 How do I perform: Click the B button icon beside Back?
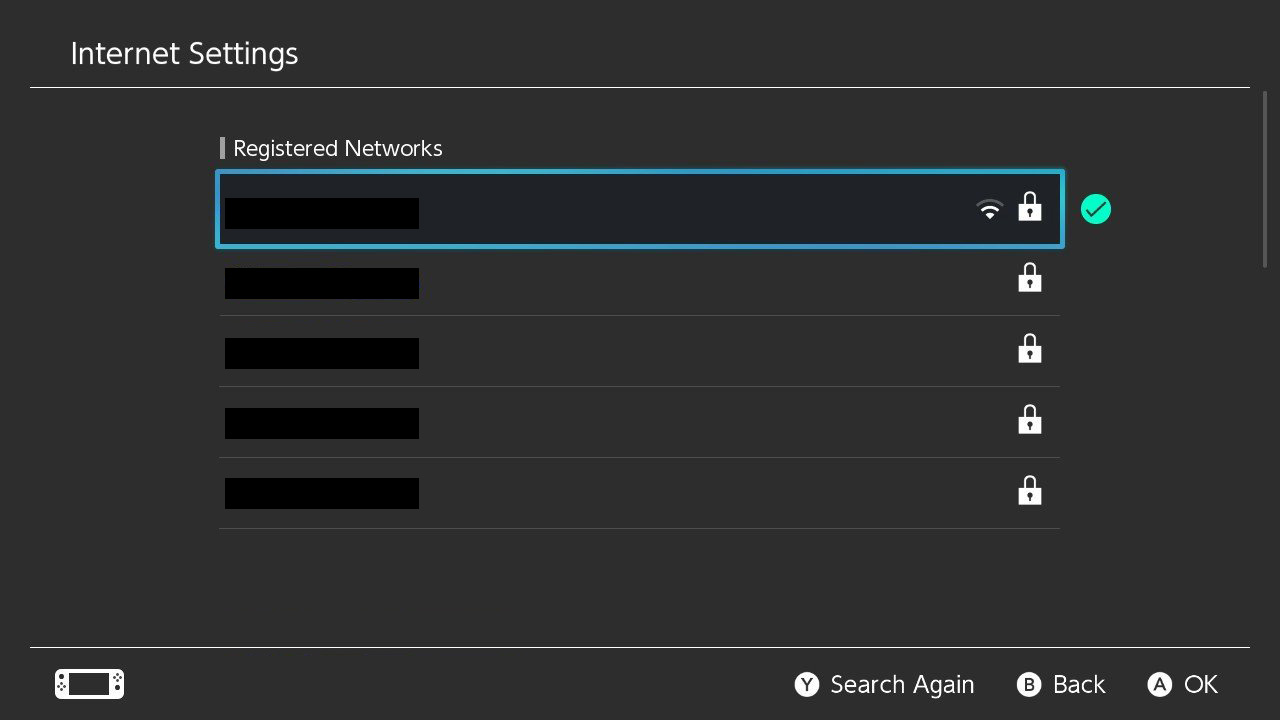click(x=1029, y=684)
